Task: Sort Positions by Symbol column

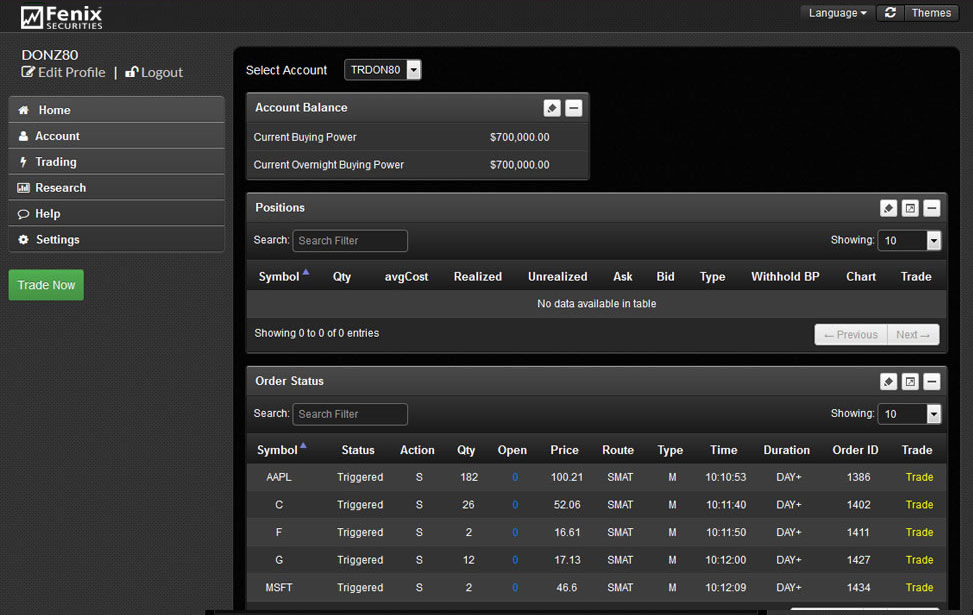Action: point(283,276)
